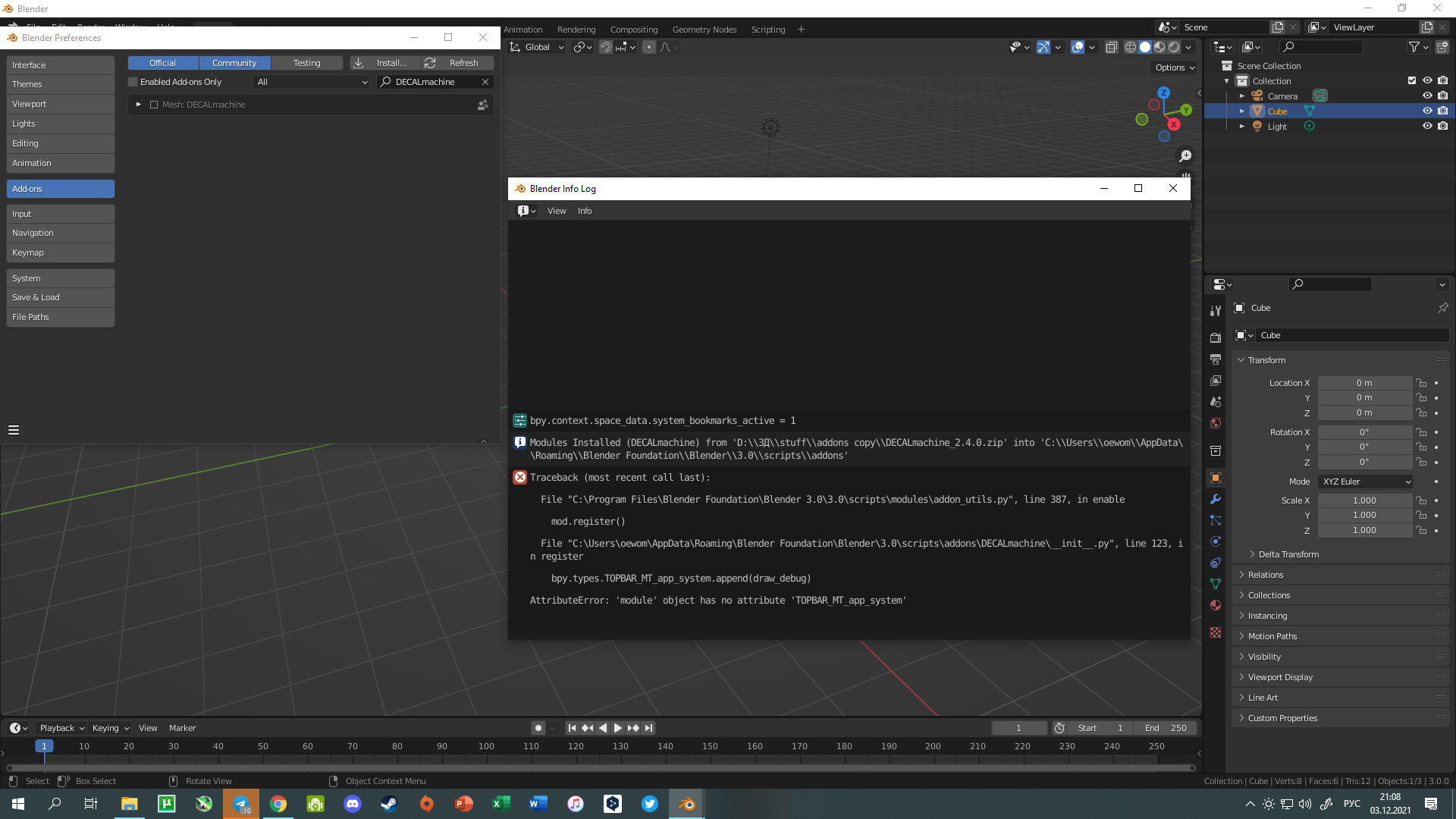Open the Texture properties tab
The image size is (1456, 819).
click(1216, 632)
